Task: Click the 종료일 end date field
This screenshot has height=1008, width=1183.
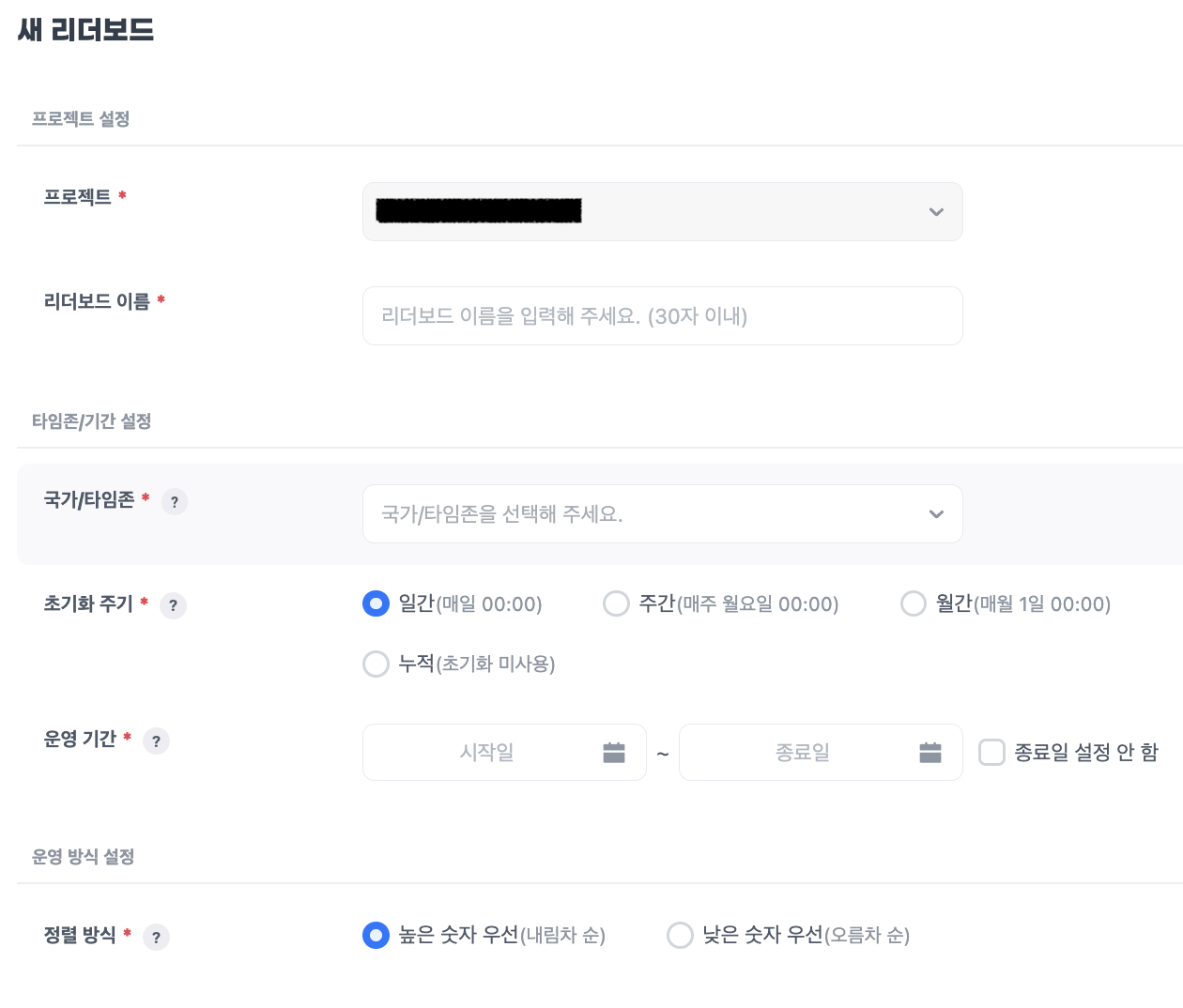Action: 803,753
